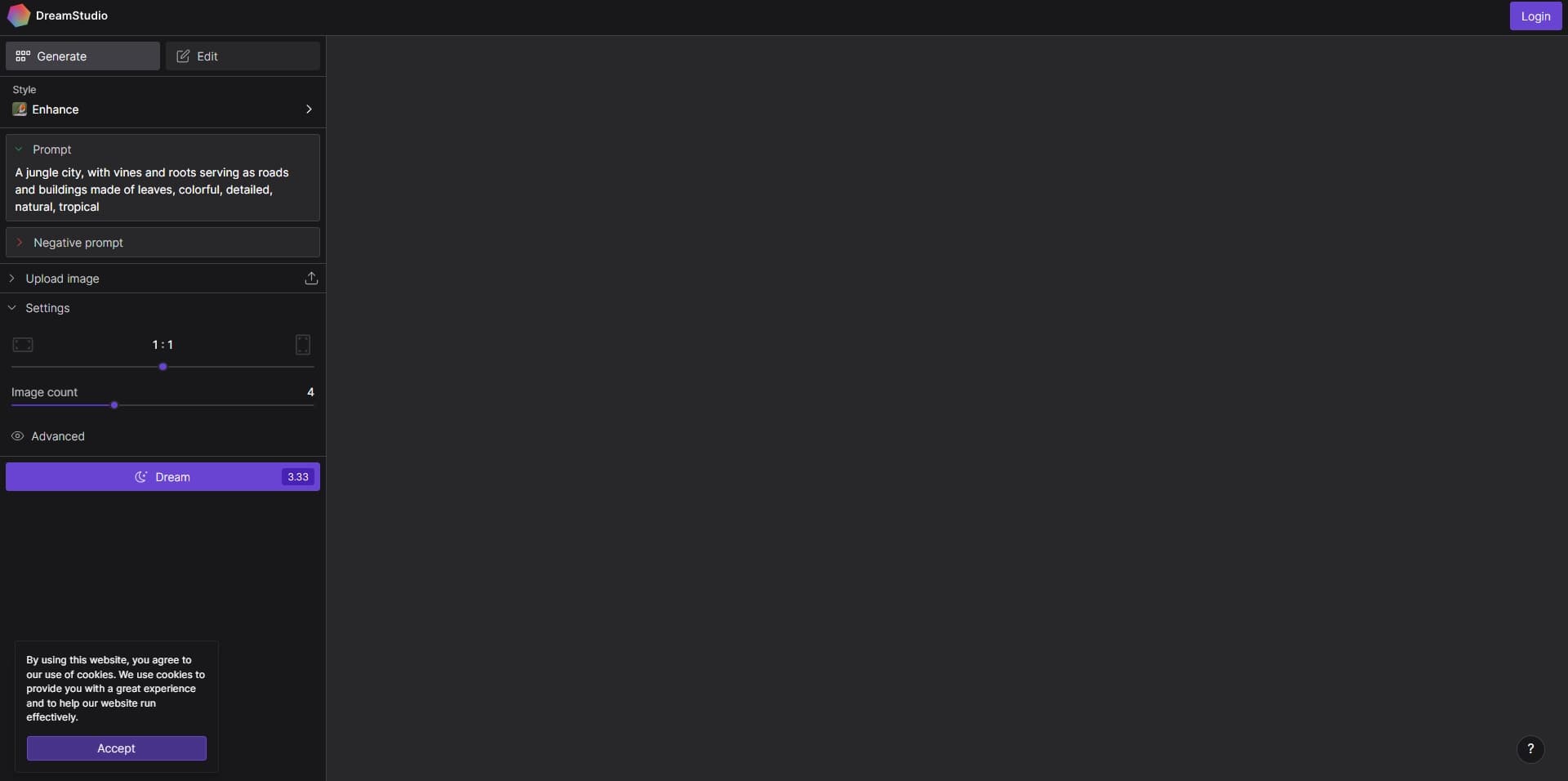Switch to the Generate tab
Image resolution: width=1568 pixels, height=781 pixels.
[x=82, y=56]
